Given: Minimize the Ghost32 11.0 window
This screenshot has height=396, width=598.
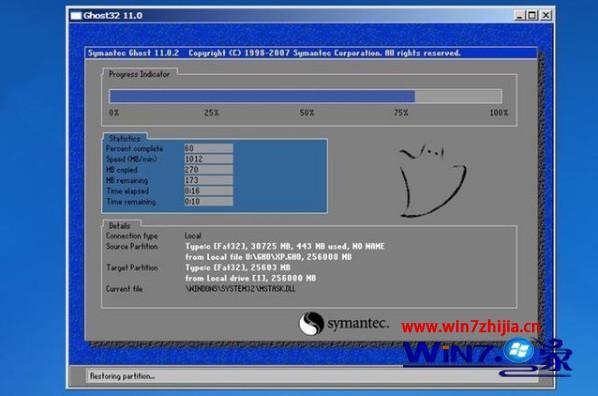Looking at the screenshot, I should point(519,15).
